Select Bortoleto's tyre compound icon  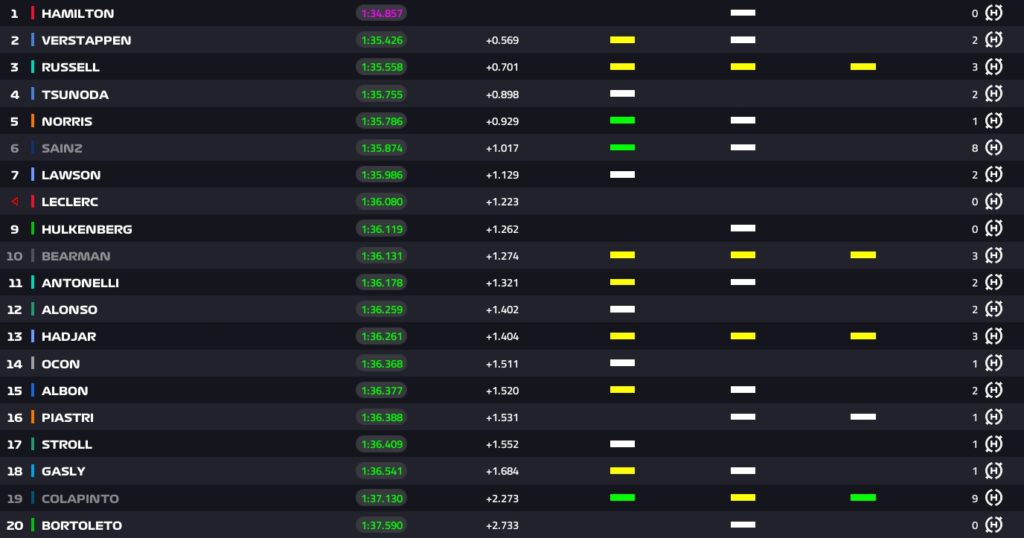coord(993,525)
